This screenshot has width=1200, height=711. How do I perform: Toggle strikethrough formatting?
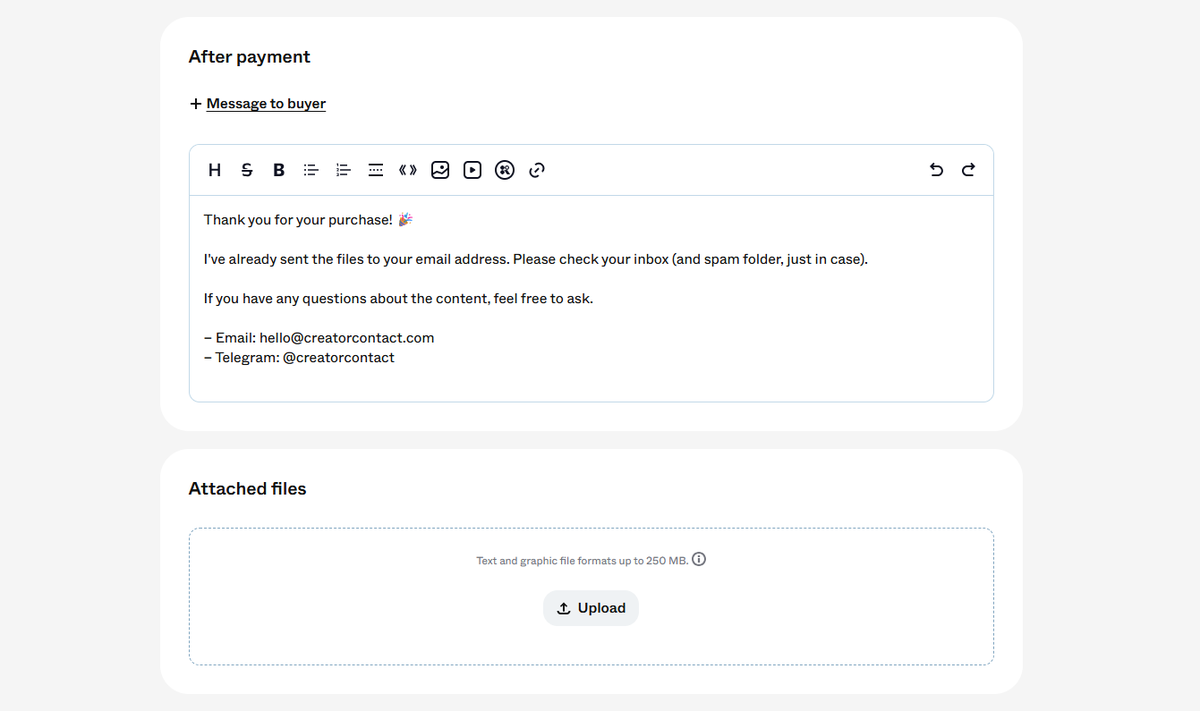click(x=247, y=170)
